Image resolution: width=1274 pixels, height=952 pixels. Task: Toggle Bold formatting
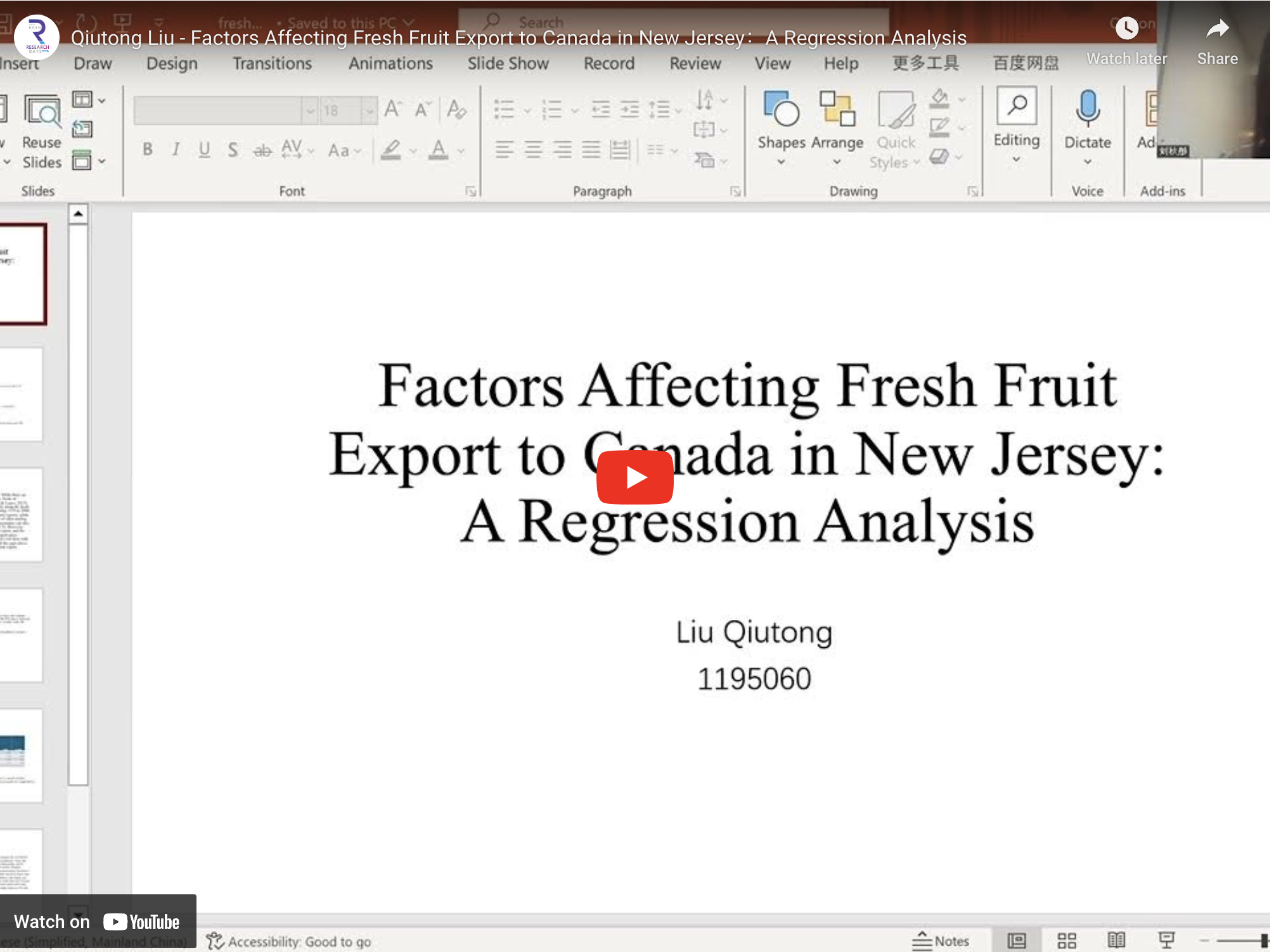(147, 150)
